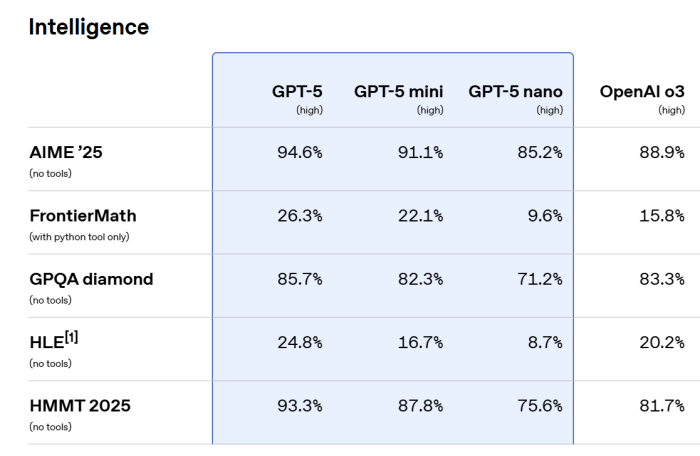Select the GPT-5 column header
The image size is (700, 456).
(297, 92)
